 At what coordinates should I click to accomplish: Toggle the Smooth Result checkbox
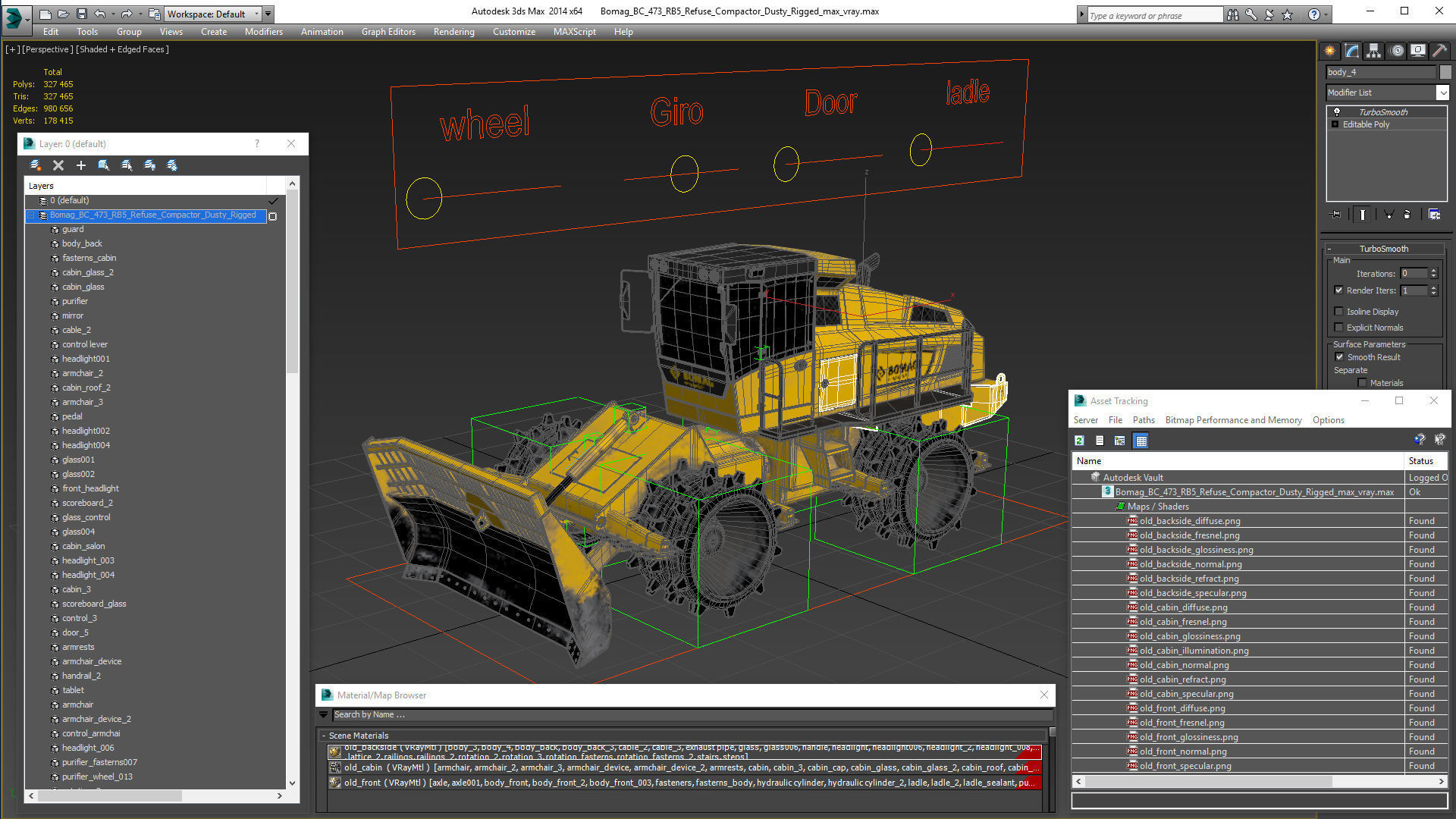point(1339,357)
